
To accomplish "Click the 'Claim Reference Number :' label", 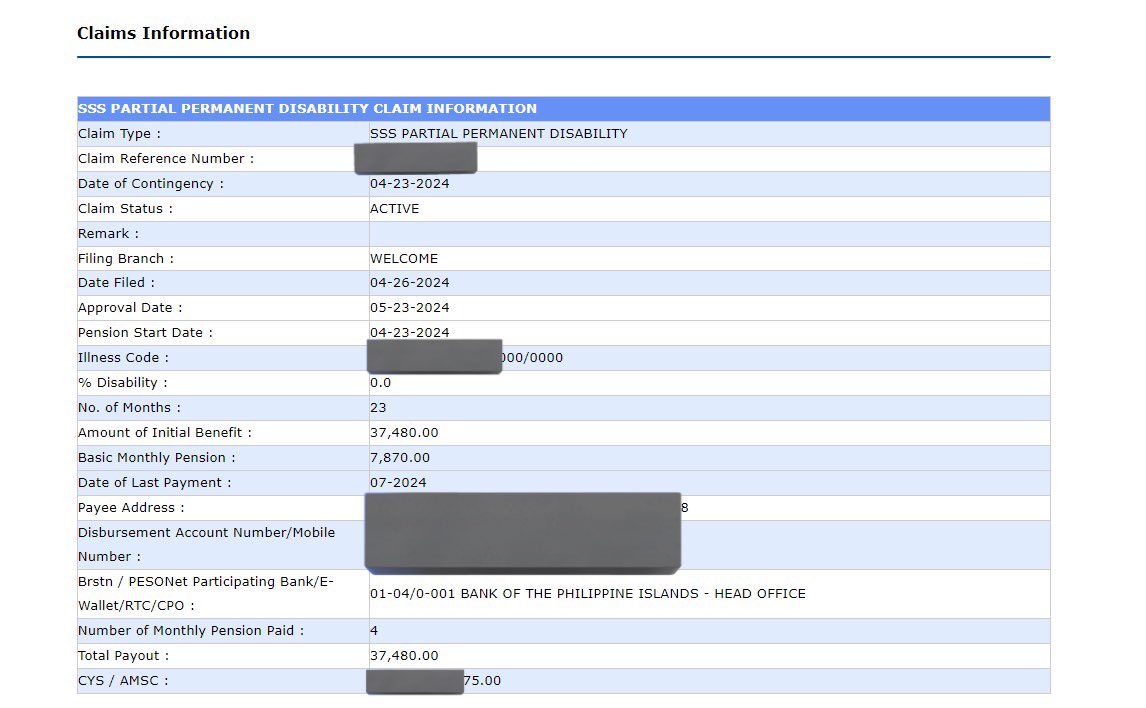I will (167, 159).
